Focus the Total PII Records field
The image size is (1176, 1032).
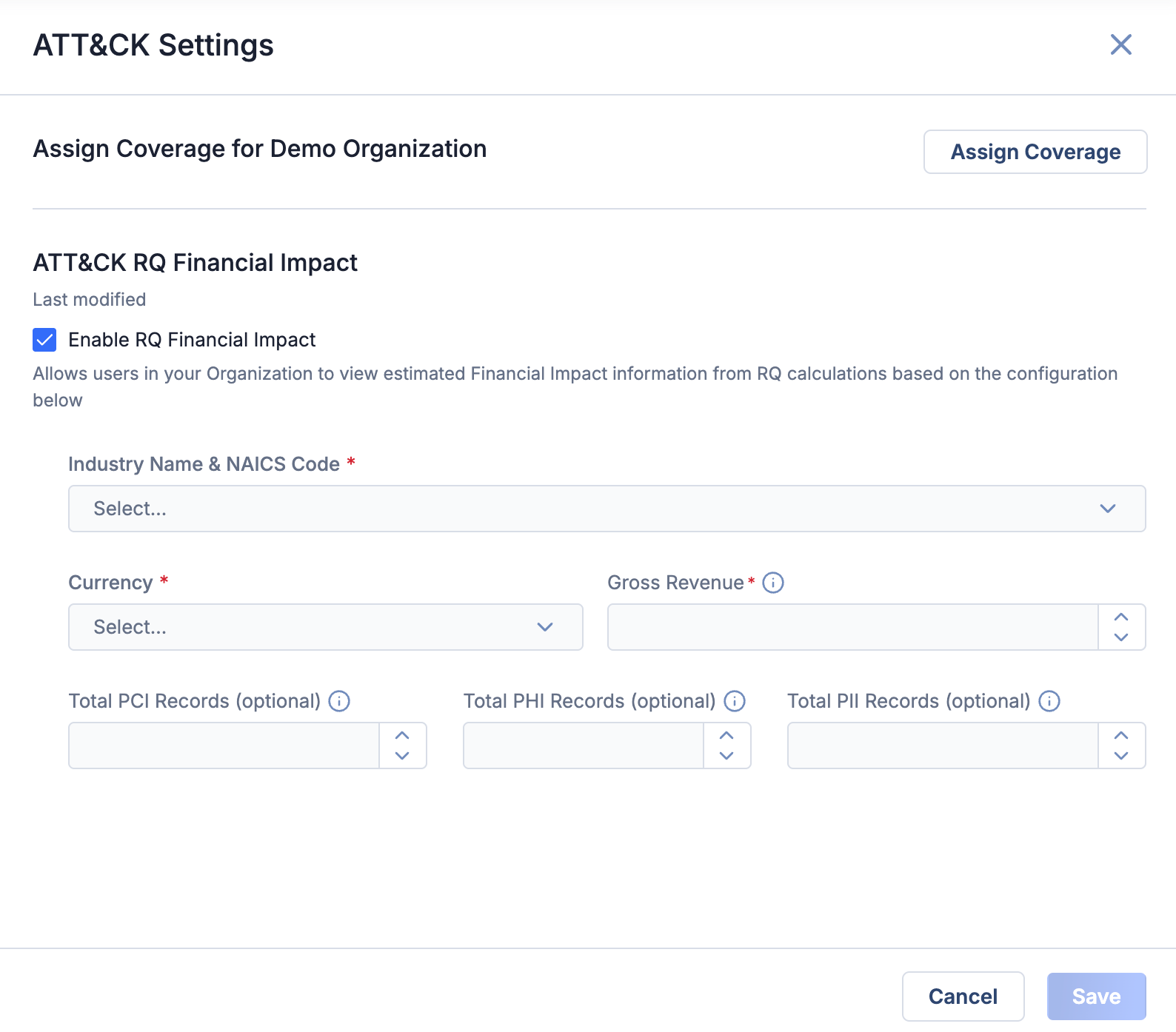(x=943, y=745)
